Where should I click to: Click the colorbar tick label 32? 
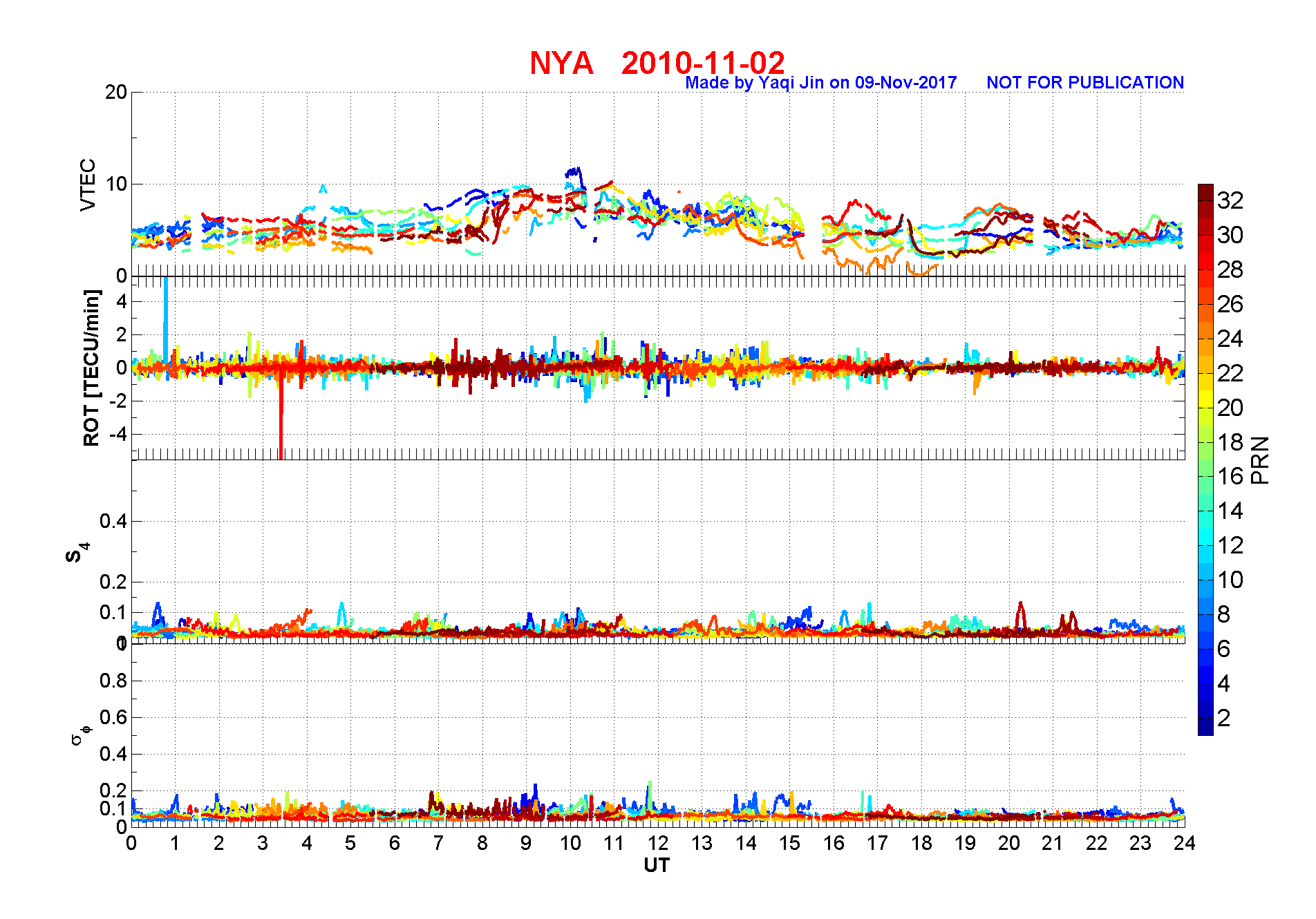click(x=1230, y=200)
